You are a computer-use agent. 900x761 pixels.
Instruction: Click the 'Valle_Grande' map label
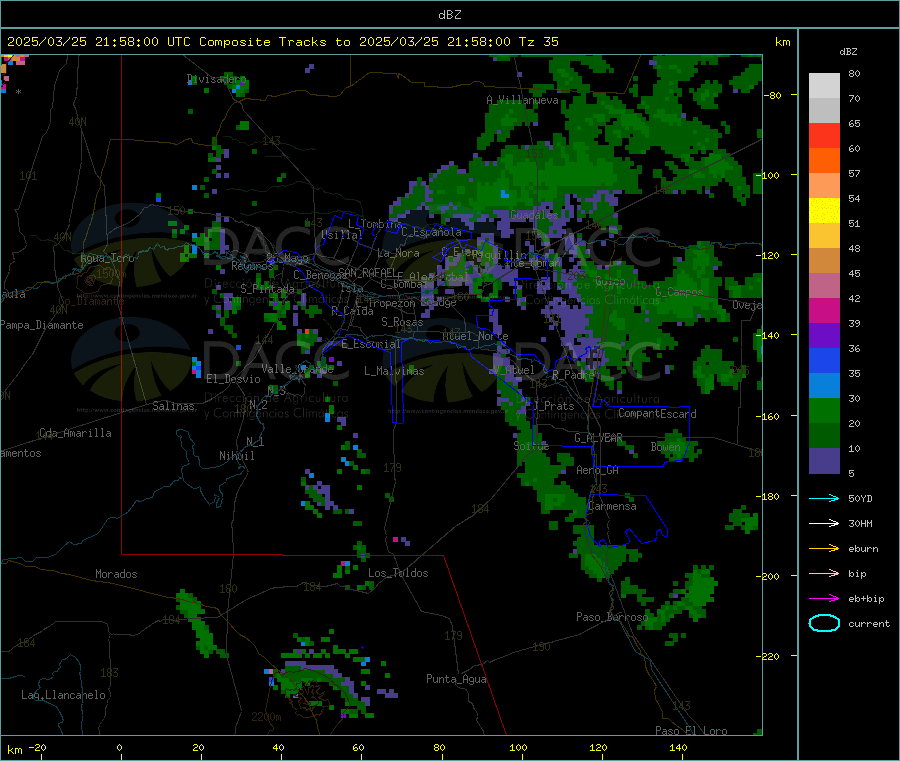pos(297,369)
